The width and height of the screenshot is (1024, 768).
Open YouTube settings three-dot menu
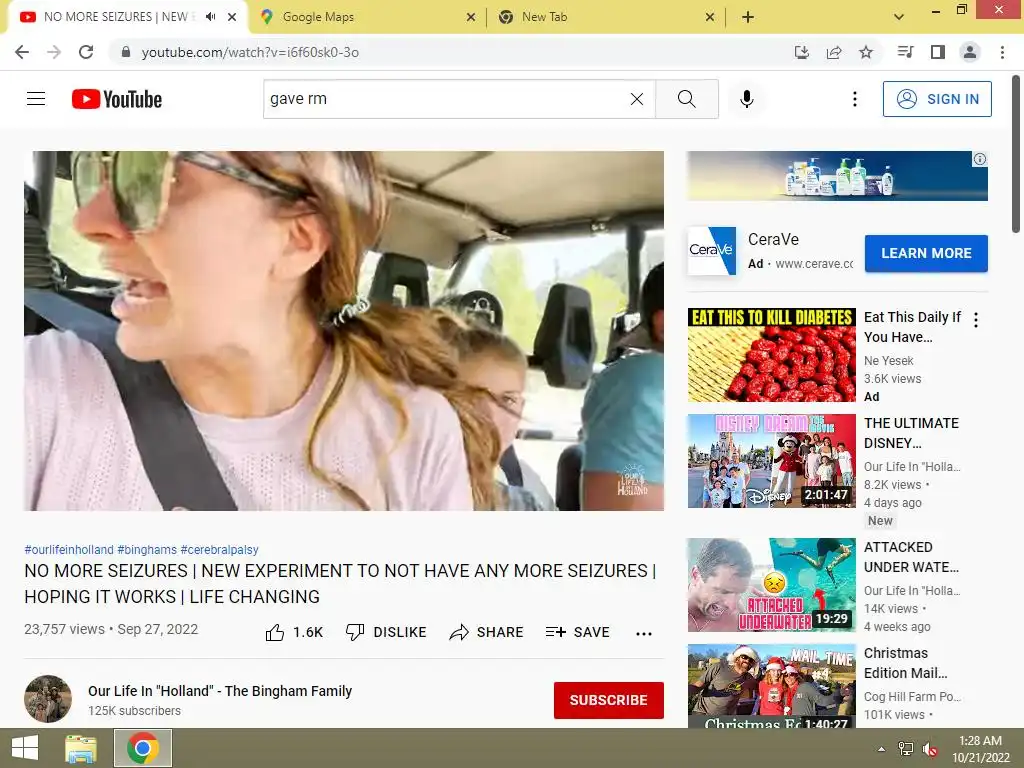854,99
